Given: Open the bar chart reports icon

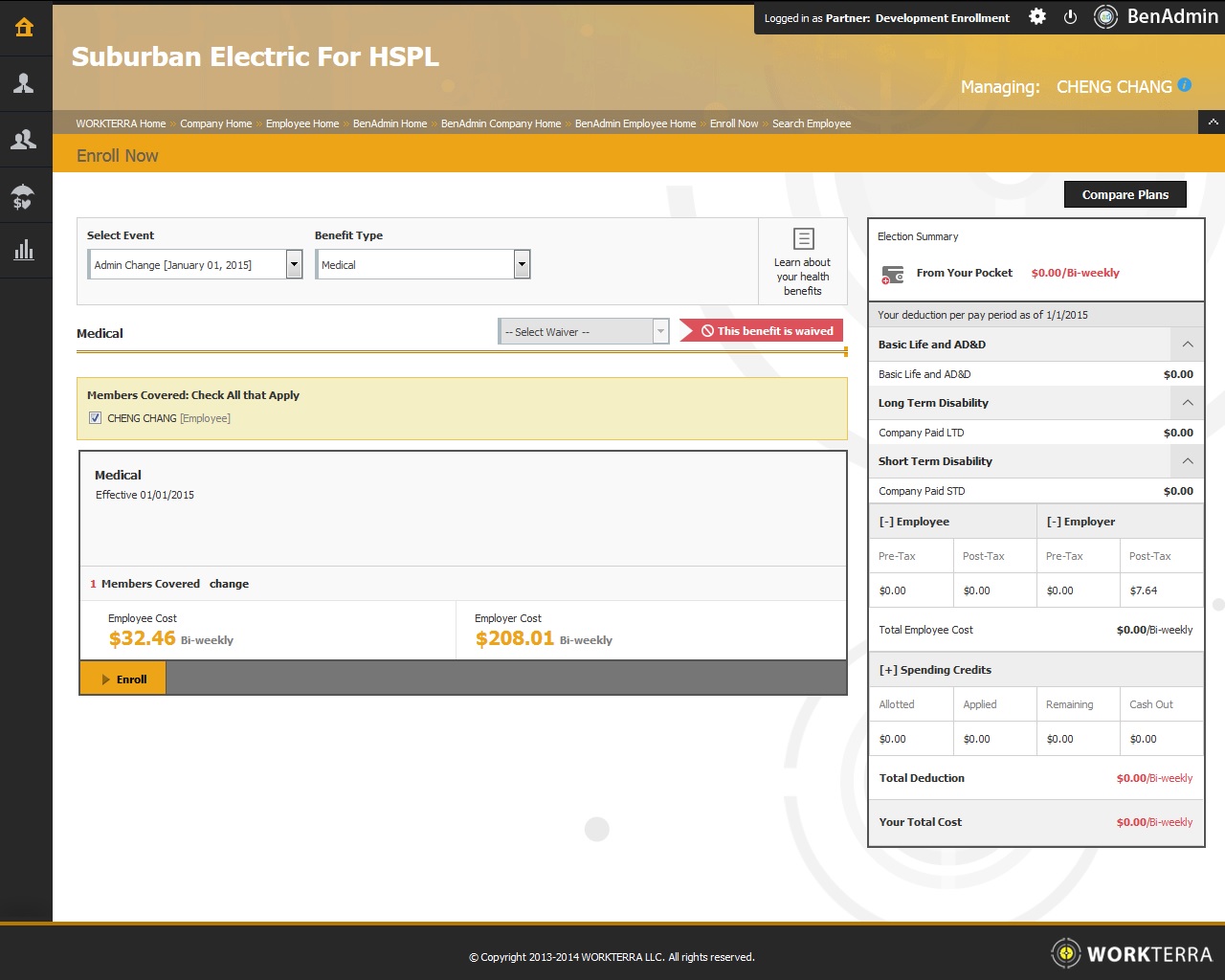Looking at the screenshot, I should click(25, 251).
